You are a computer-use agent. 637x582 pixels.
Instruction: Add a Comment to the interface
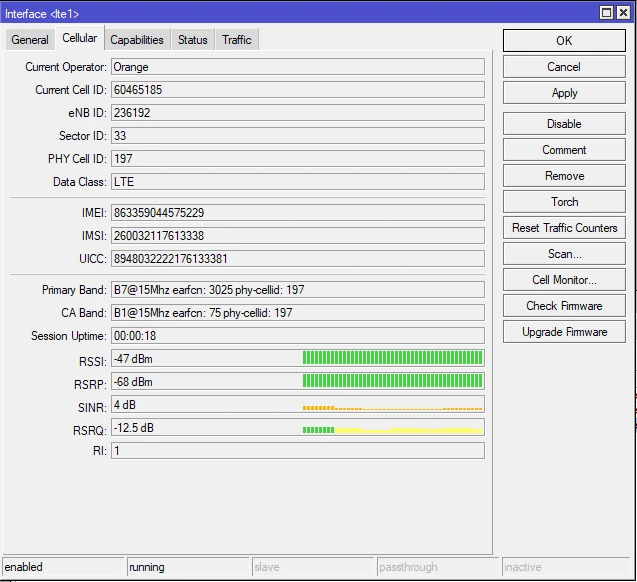(x=564, y=149)
